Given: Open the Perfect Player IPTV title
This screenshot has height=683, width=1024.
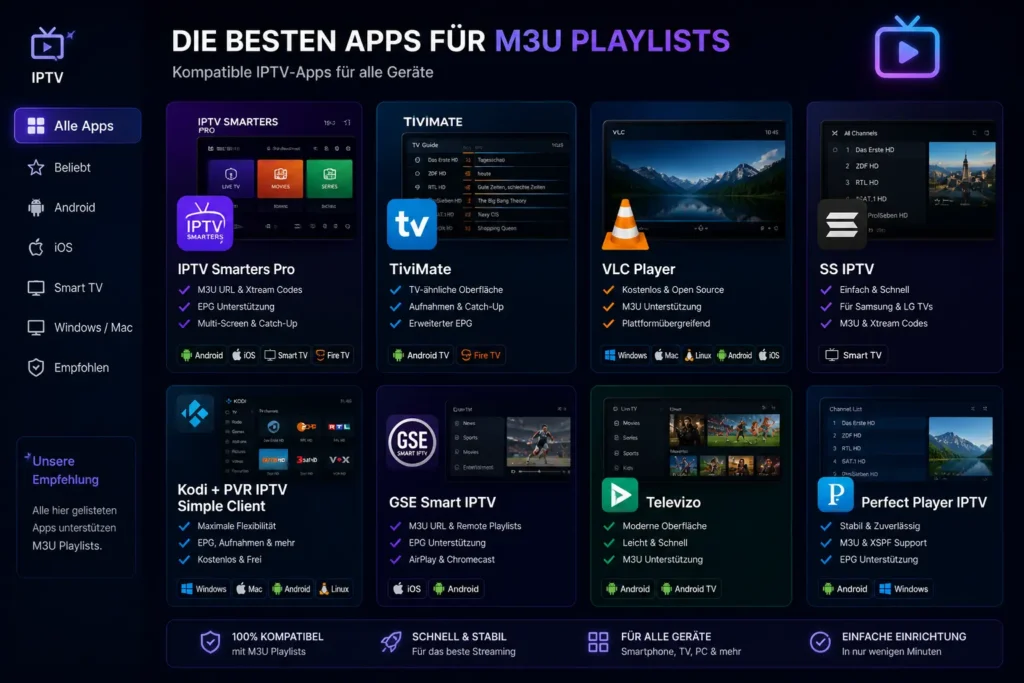Looking at the screenshot, I should click(923, 502).
